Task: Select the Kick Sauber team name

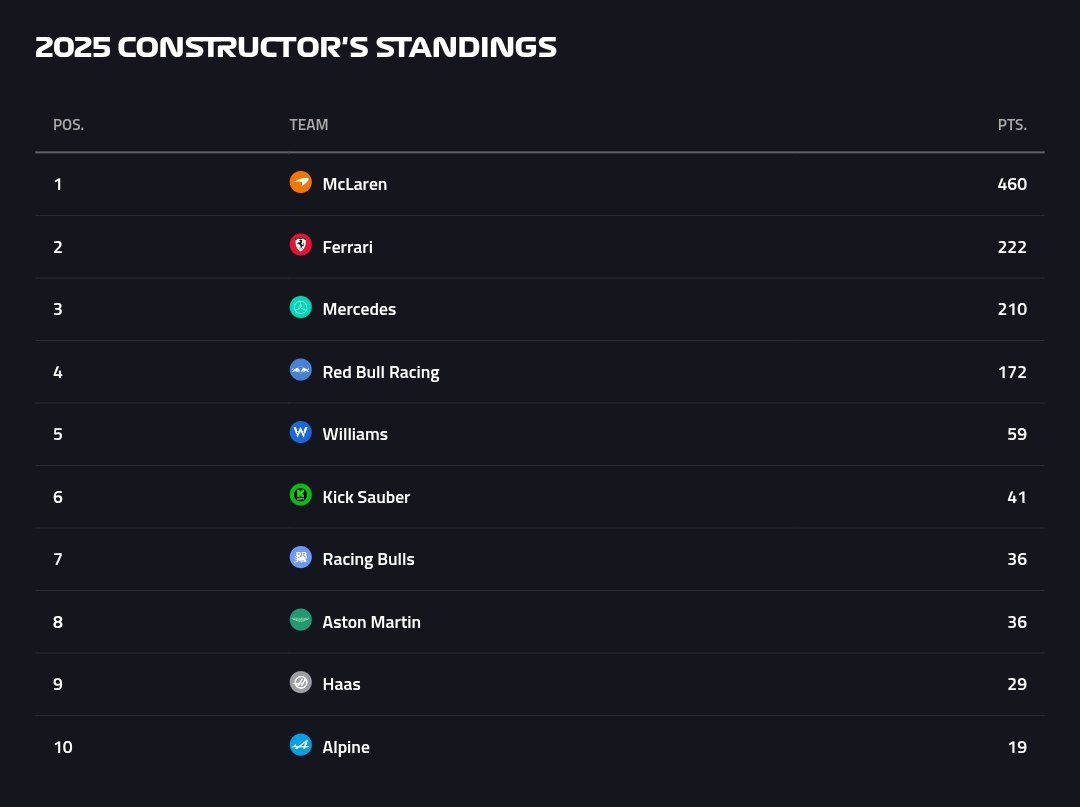Action: point(366,496)
